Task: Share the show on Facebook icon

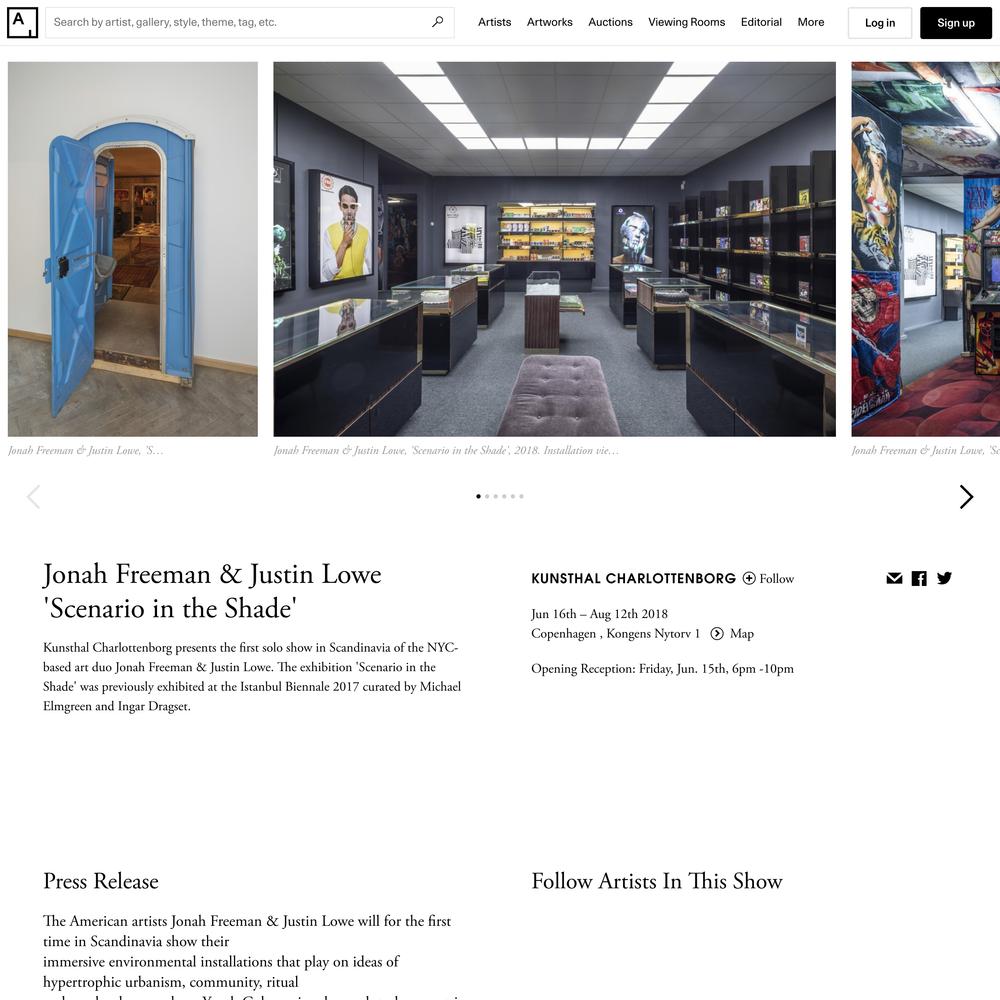Action: [x=919, y=578]
